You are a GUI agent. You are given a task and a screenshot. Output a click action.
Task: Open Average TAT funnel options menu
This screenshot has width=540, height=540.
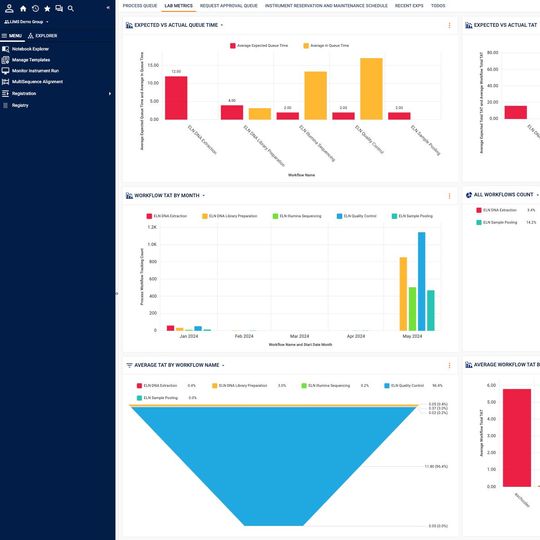449,365
